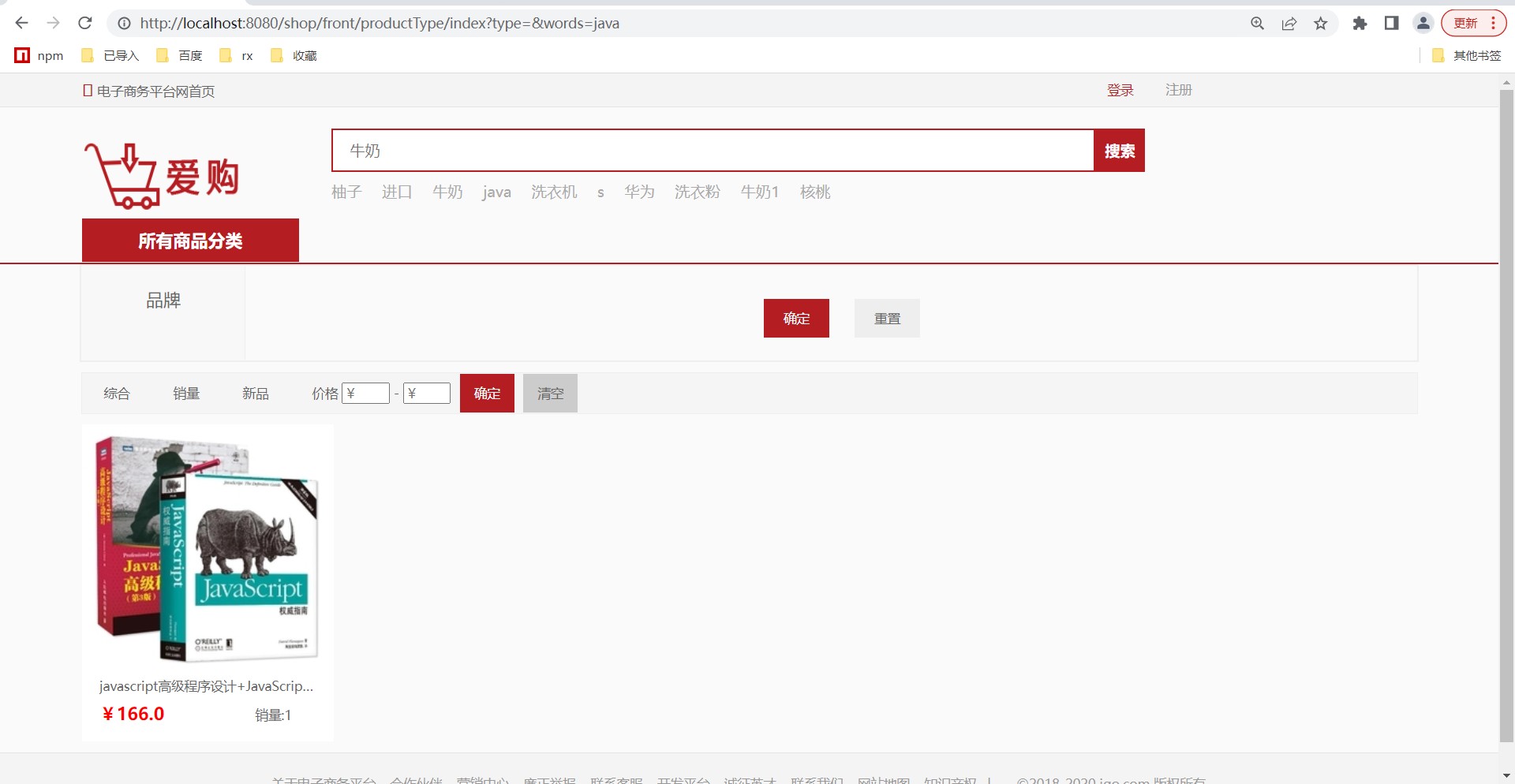Screen dimensions: 1515x784
Task: Focus the product search box
Action: 713,150
